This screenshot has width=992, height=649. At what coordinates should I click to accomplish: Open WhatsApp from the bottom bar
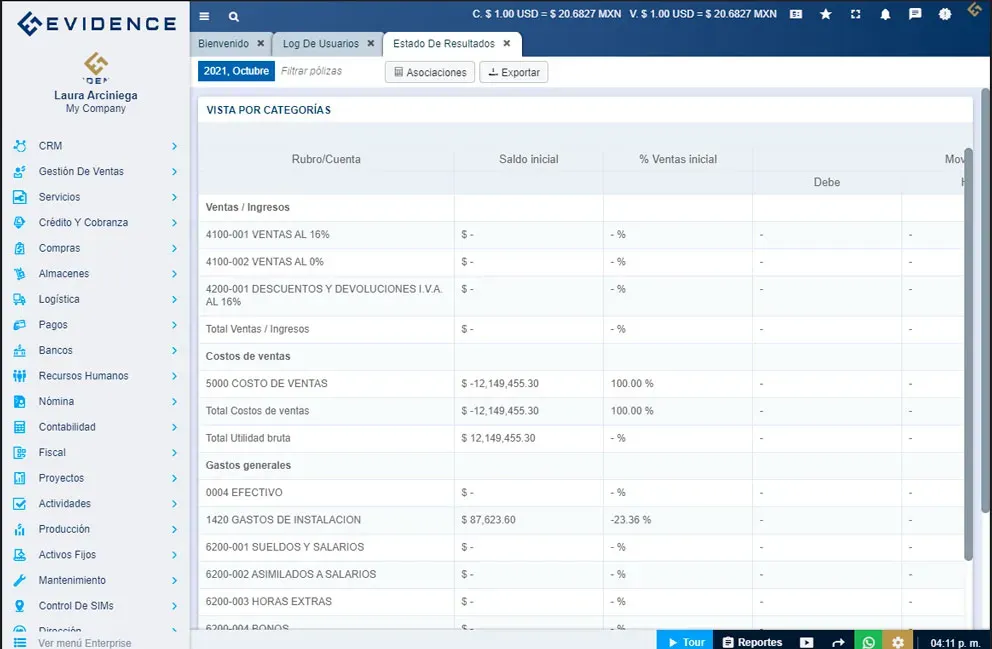click(x=868, y=641)
